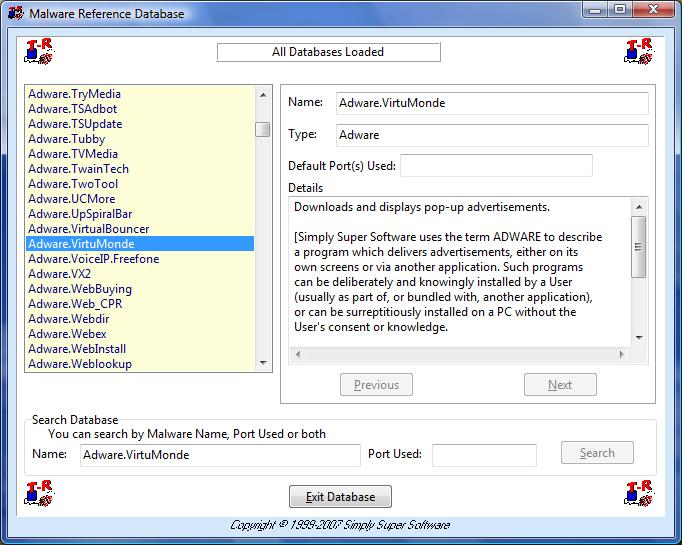Click the Port Used search field
Screen dimensions: 682x545
click(x=484, y=455)
